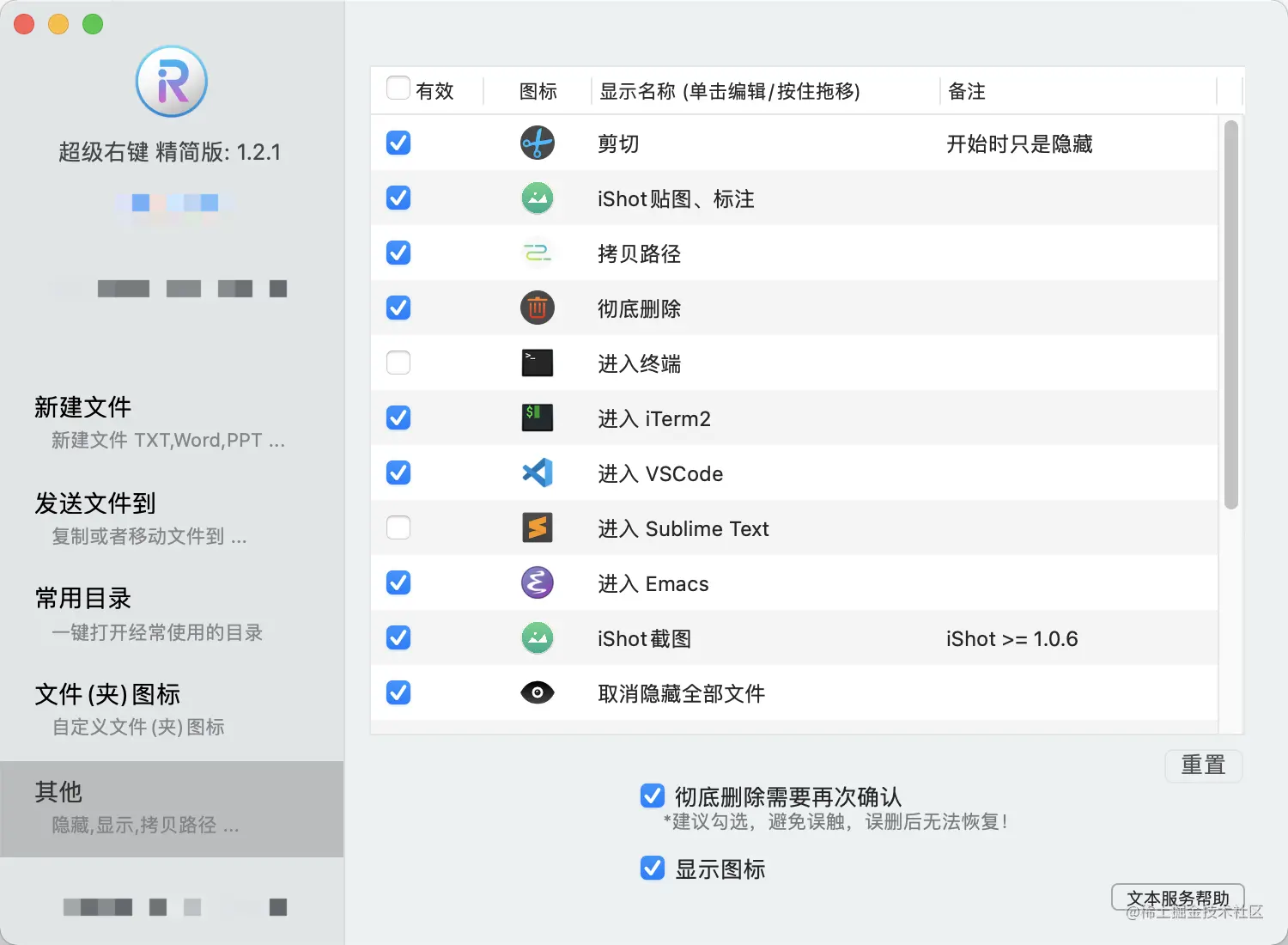Open the 常用目录 sidebar section
Screen dimensions: 1288x945
tap(172, 616)
